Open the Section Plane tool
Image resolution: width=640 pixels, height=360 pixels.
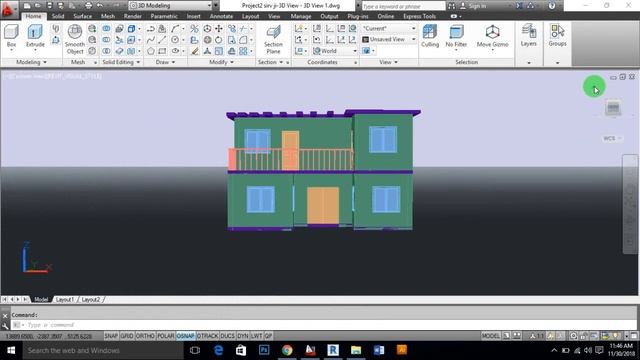273,40
